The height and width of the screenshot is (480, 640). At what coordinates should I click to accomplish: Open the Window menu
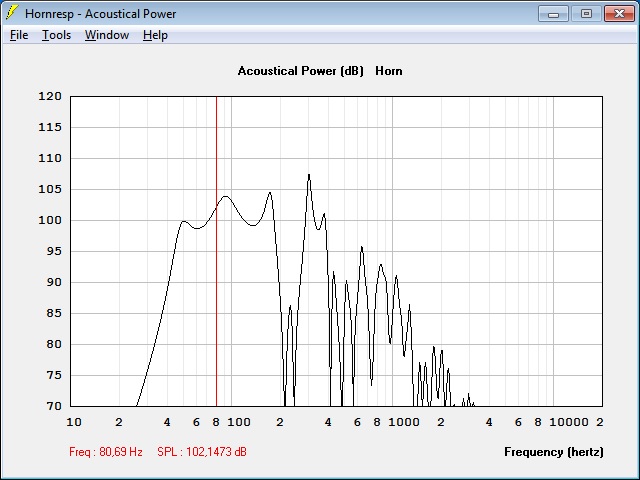coord(107,35)
